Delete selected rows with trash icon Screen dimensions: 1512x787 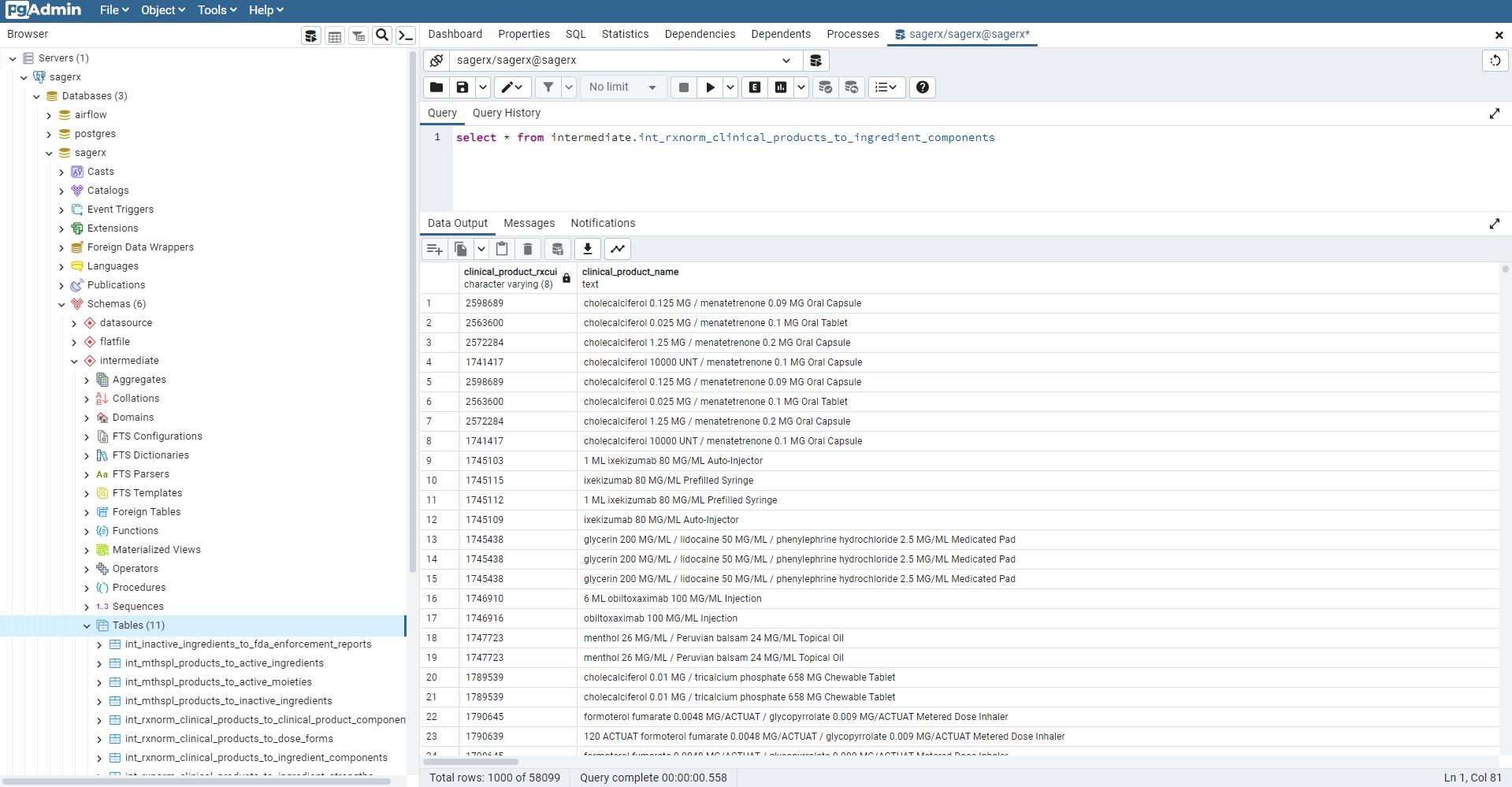(x=528, y=250)
